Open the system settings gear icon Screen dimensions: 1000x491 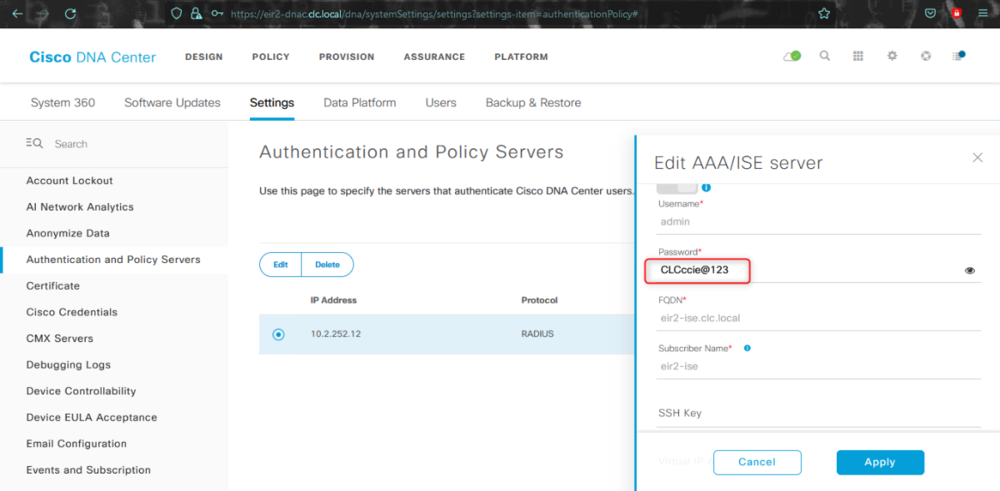(x=892, y=56)
